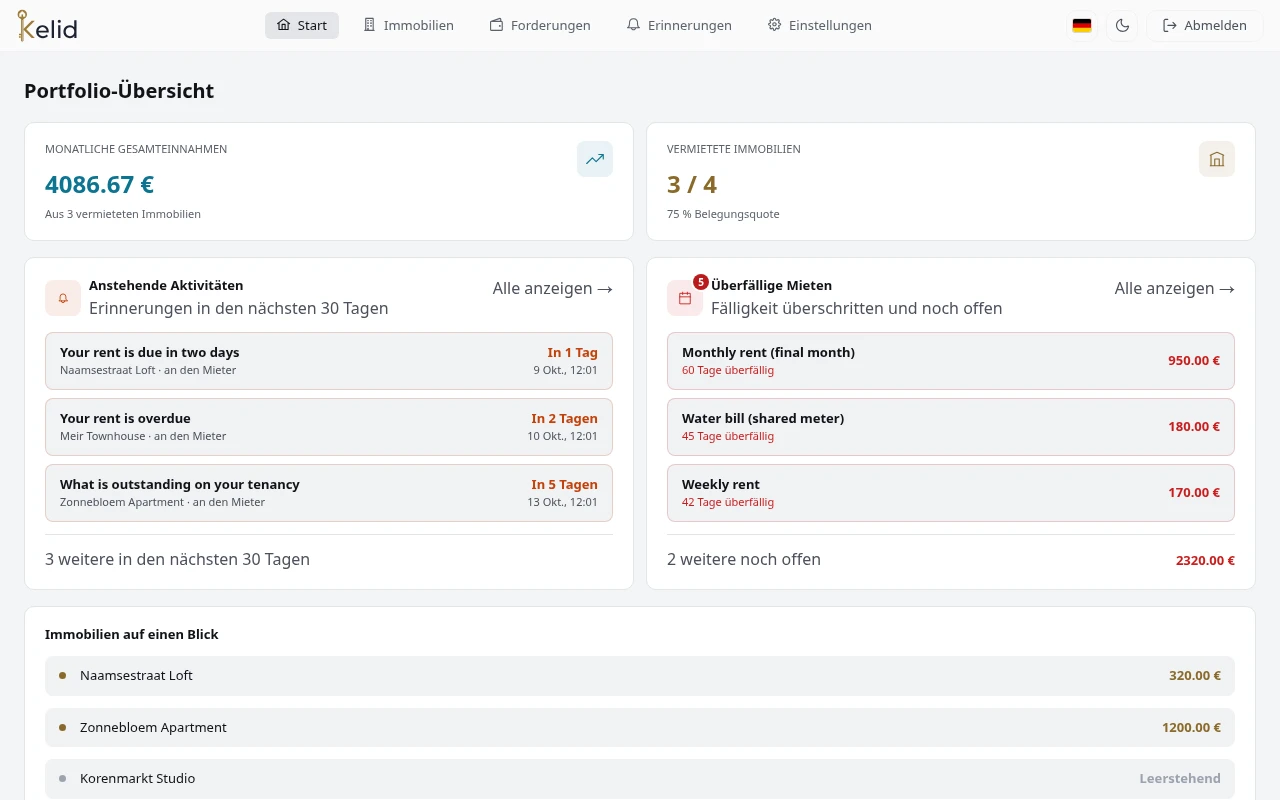The image size is (1280, 800).
Task: Click the calendar icon beside Überfällige Mieten
Action: tap(685, 298)
